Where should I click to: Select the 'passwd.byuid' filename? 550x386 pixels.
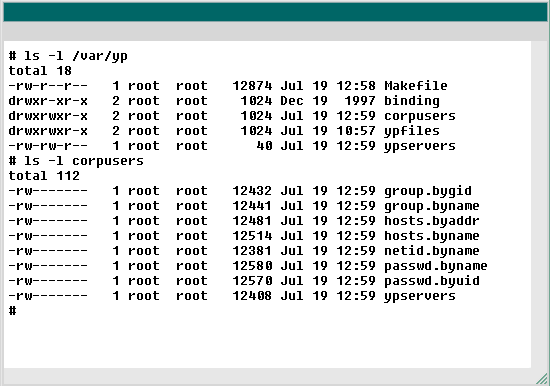pyautogui.click(x=431, y=281)
